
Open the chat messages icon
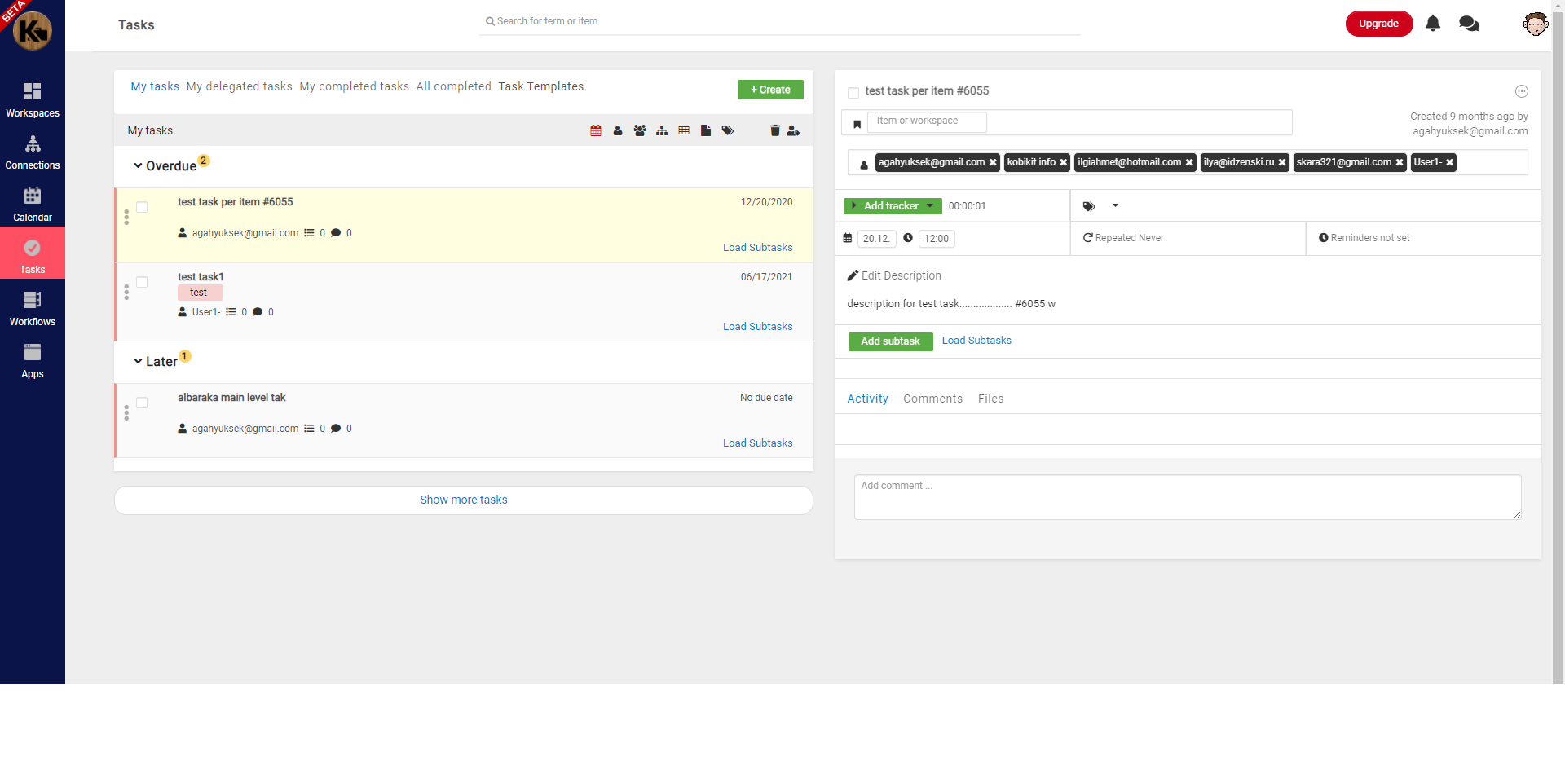coord(1469,24)
